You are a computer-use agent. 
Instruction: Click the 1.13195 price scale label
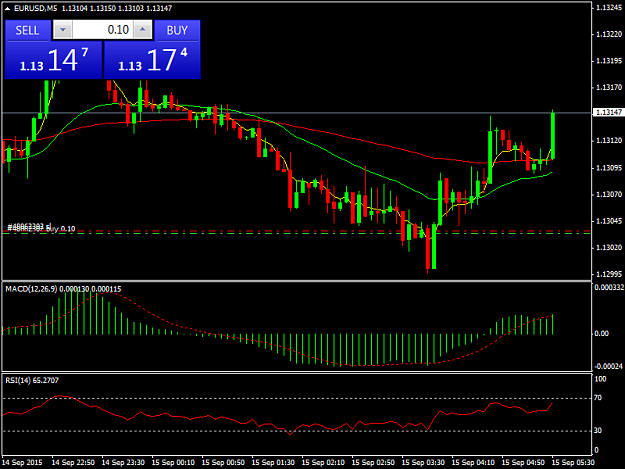(609, 61)
